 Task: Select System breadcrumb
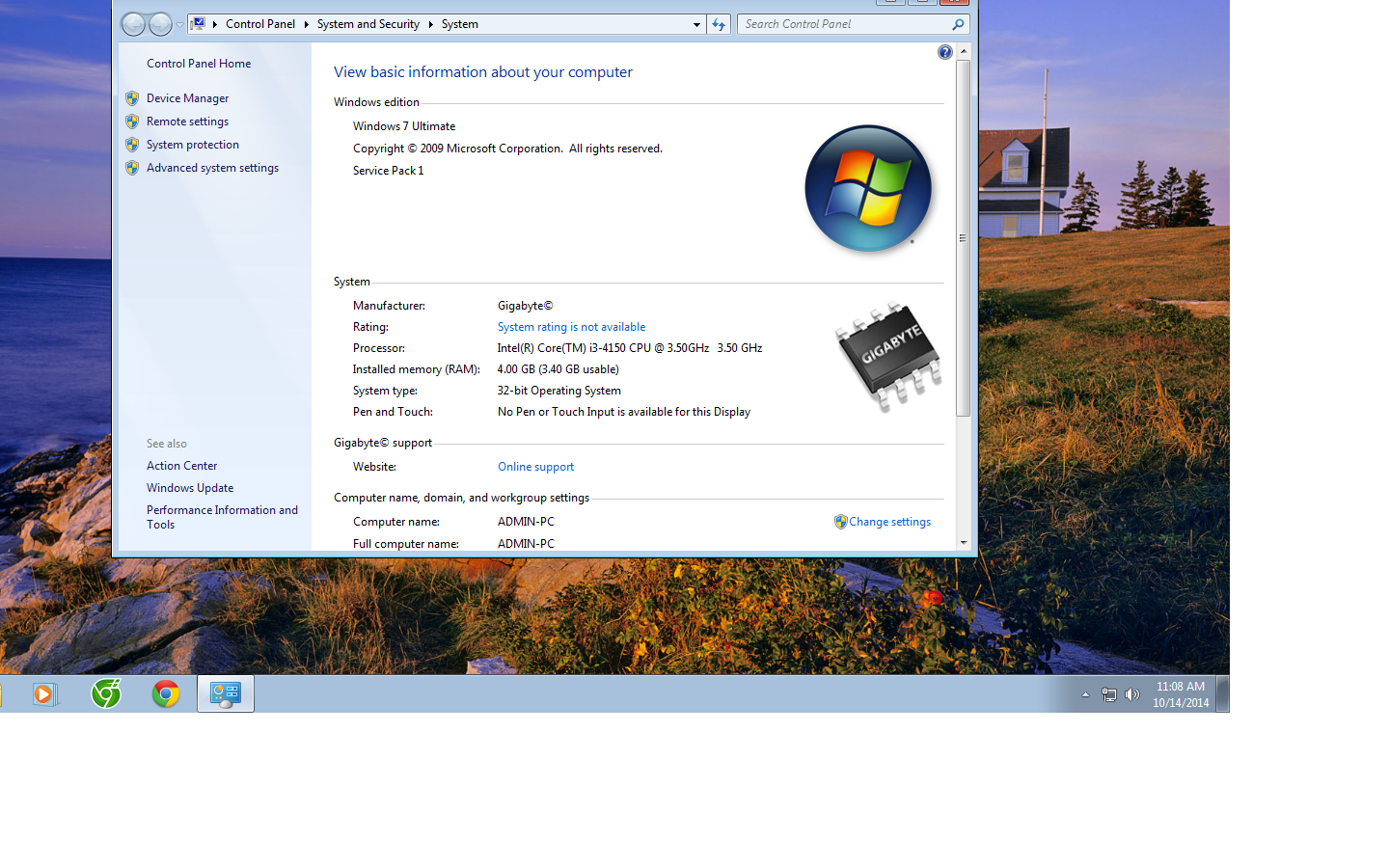click(460, 24)
